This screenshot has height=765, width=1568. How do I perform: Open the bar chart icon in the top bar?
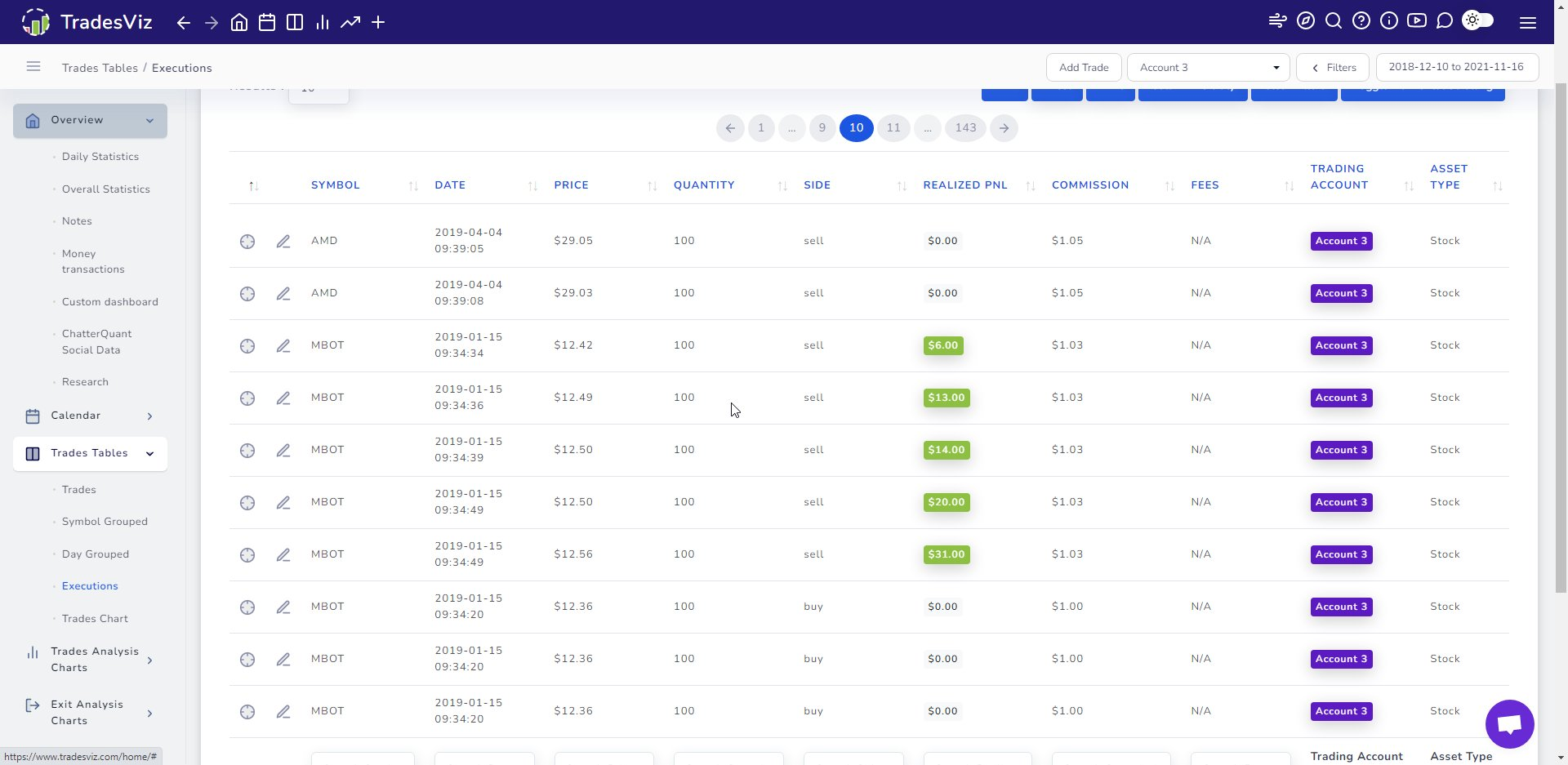click(323, 22)
